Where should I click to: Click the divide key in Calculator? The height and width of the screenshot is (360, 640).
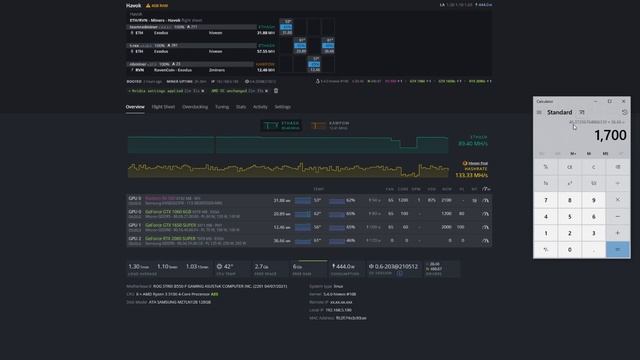coord(618,183)
